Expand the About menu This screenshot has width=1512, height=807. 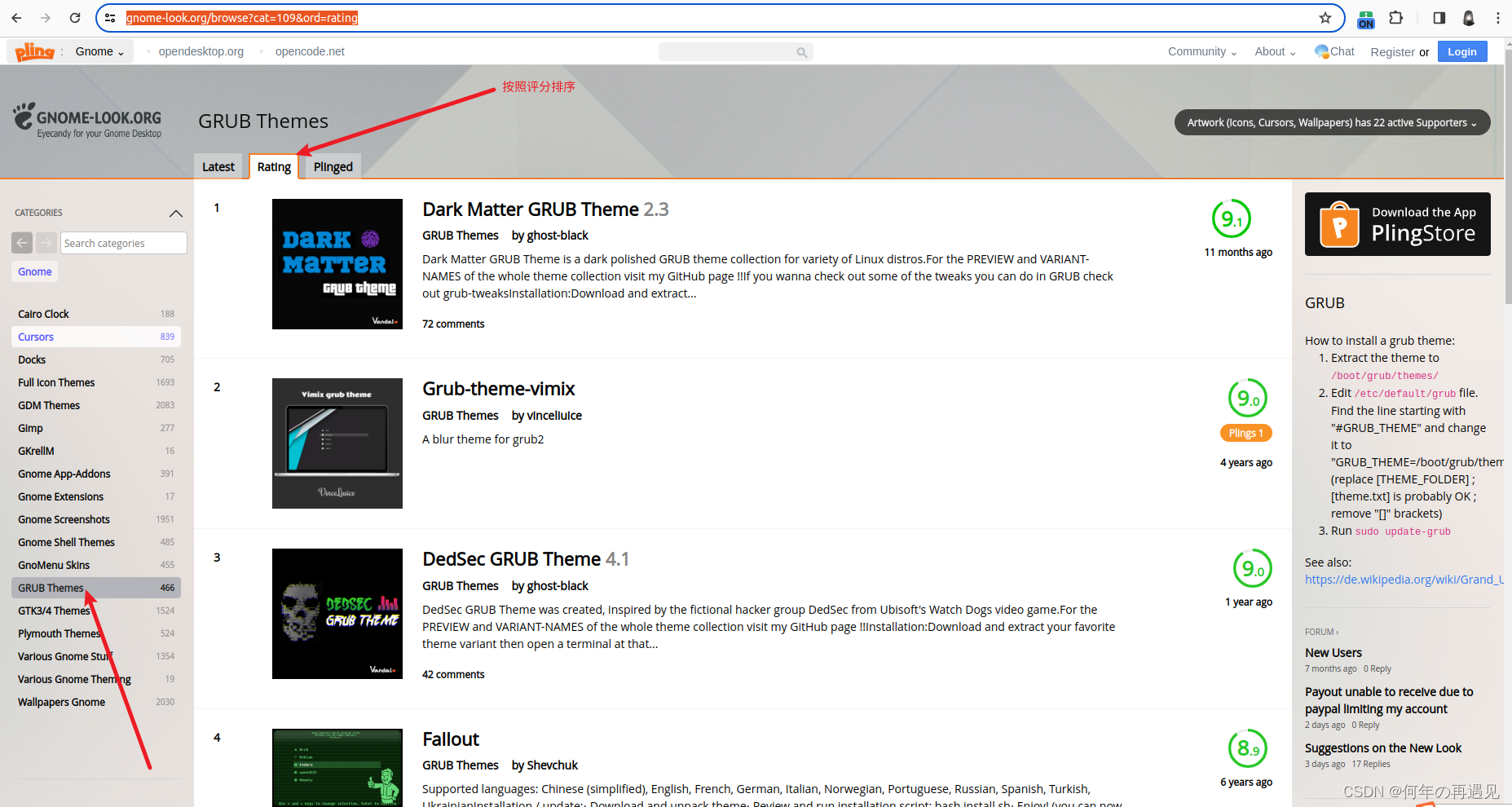pos(1275,51)
